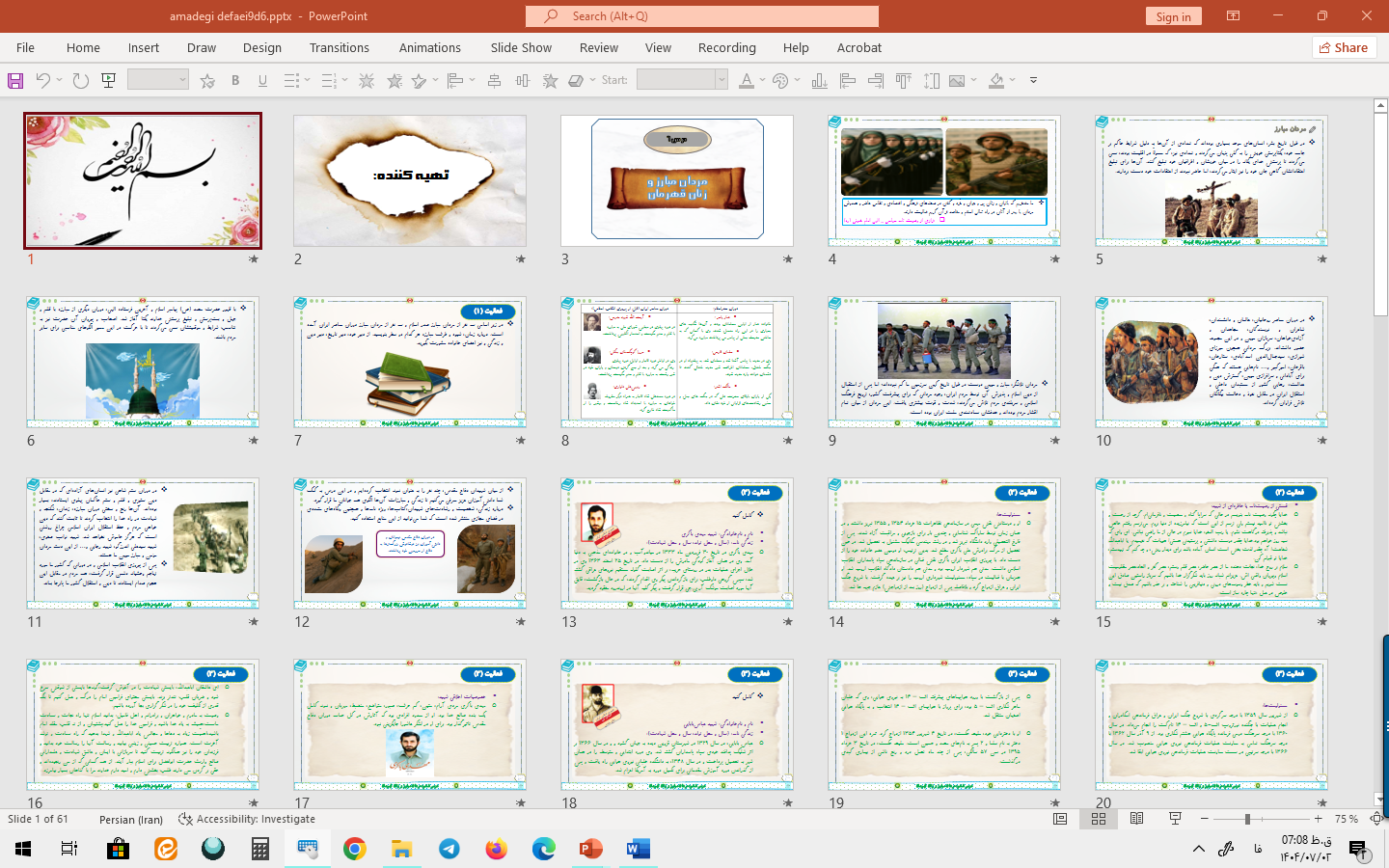The width and height of the screenshot is (1389, 868).
Task: Open the Transitions tab
Action: 339,47
